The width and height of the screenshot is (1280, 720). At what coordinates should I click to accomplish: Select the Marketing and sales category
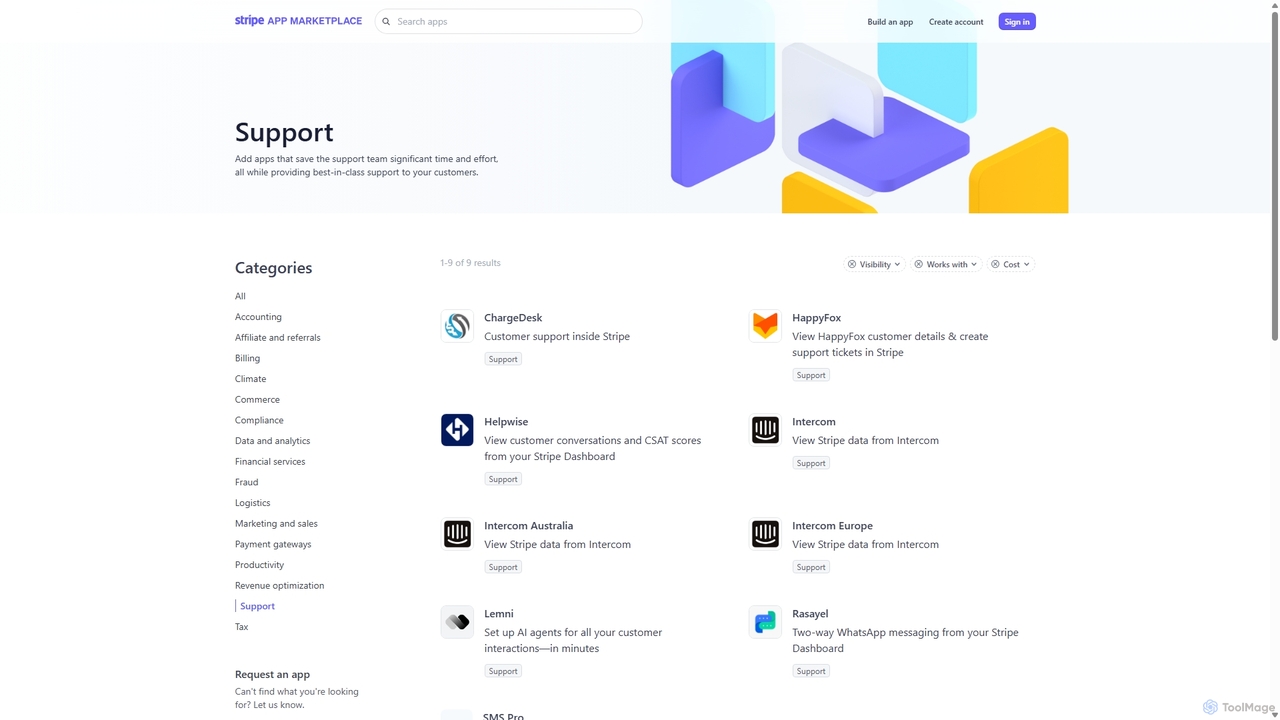[276, 524]
